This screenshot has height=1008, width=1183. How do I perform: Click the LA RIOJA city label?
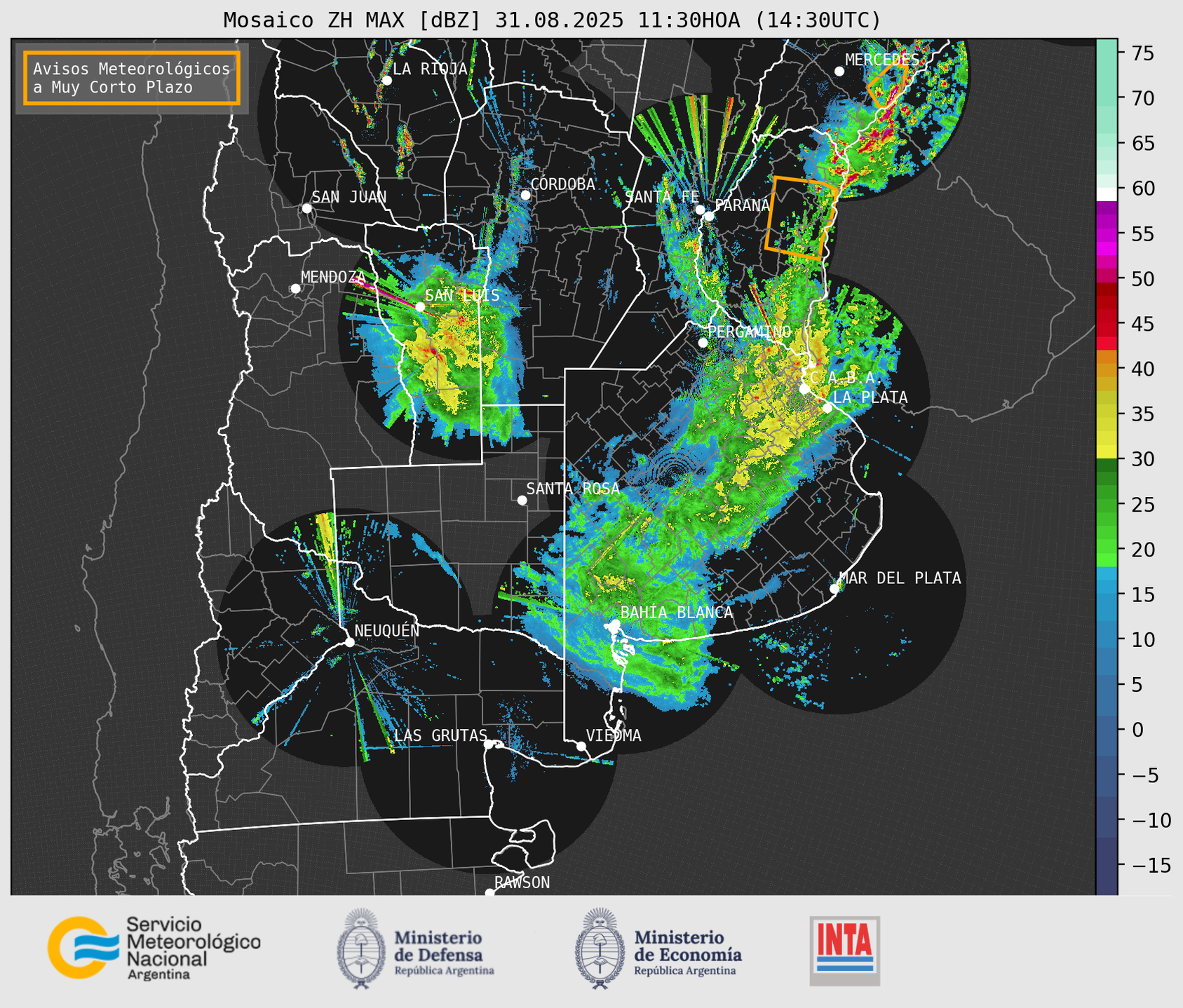(x=430, y=69)
